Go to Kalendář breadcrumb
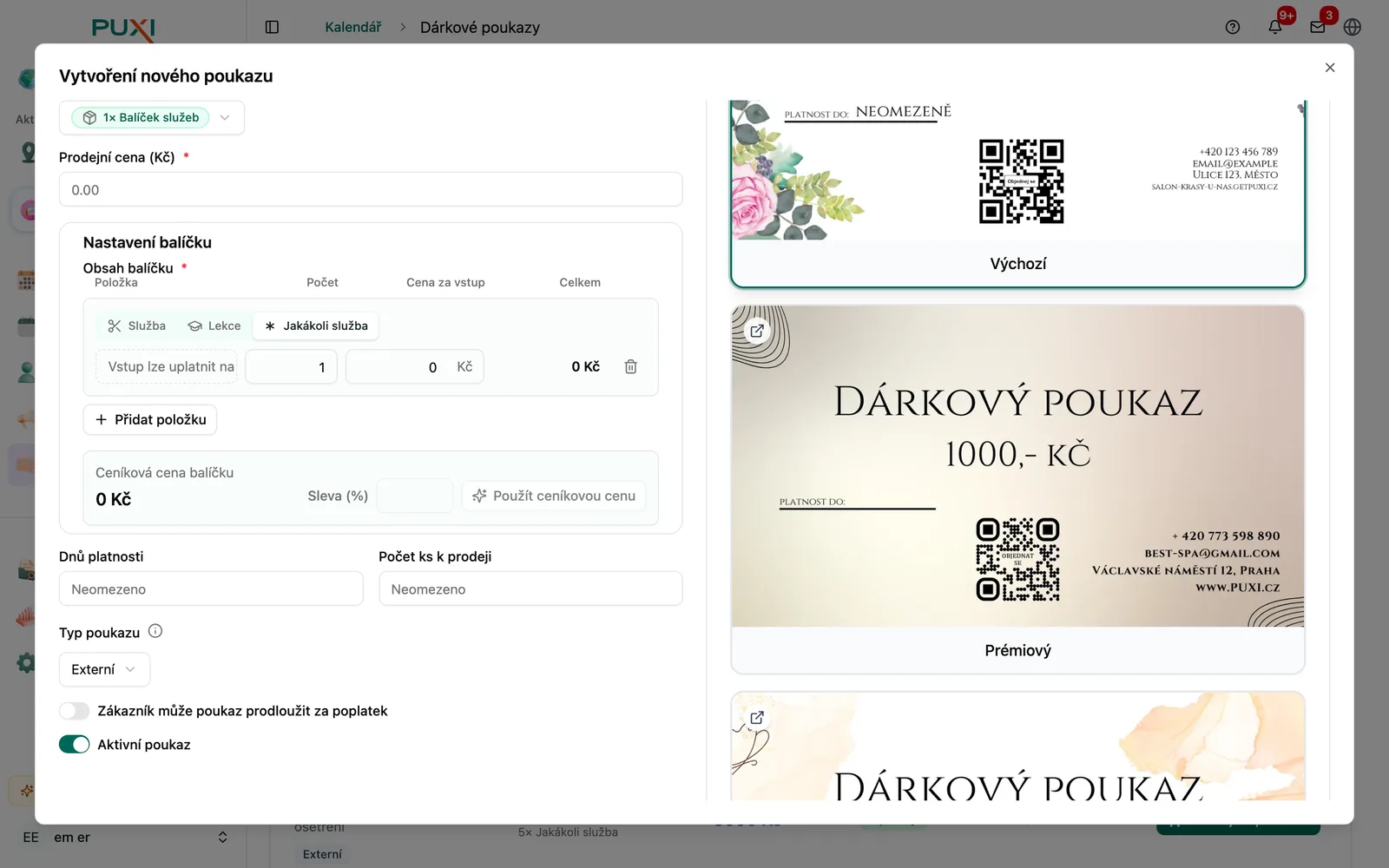 [352, 27]
